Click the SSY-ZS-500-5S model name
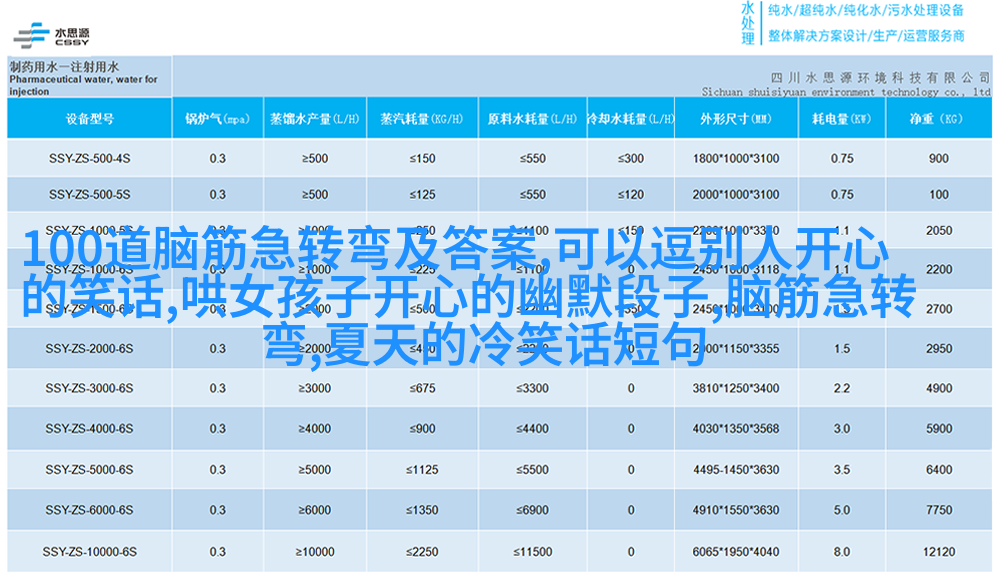The height and width of the screenshot is (581, 1000). click(89, 194)
